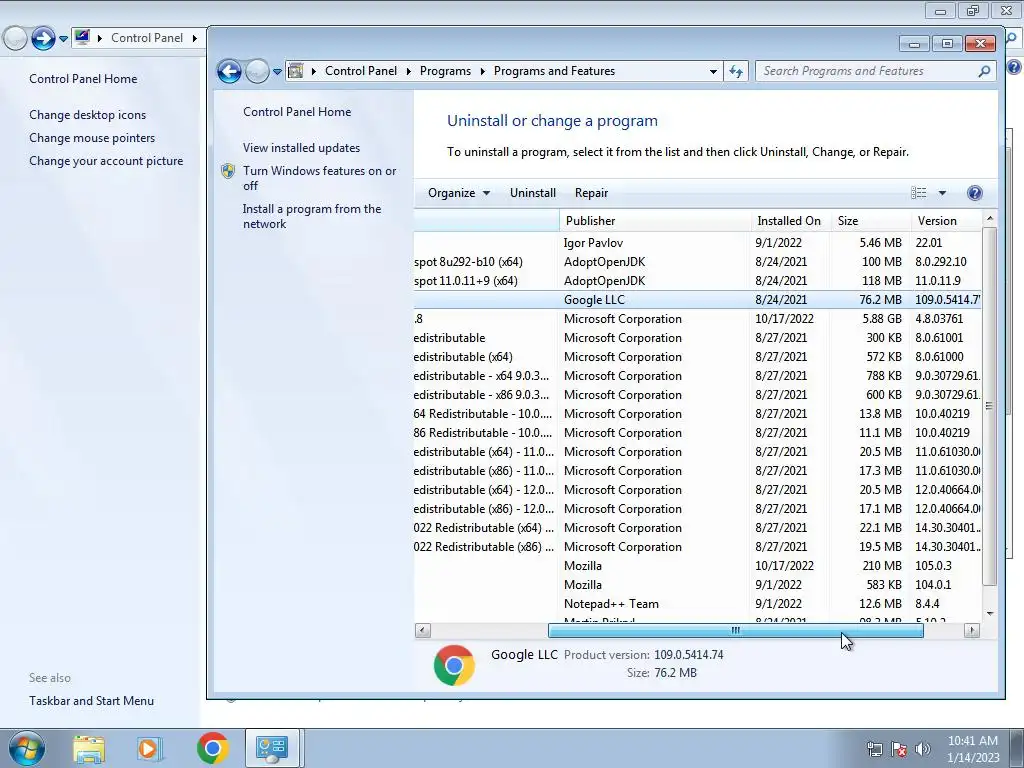Expand the arrow after Control Panel breadcrumb
Viewport: 1024px width, 768px height.
click(408, 71)
